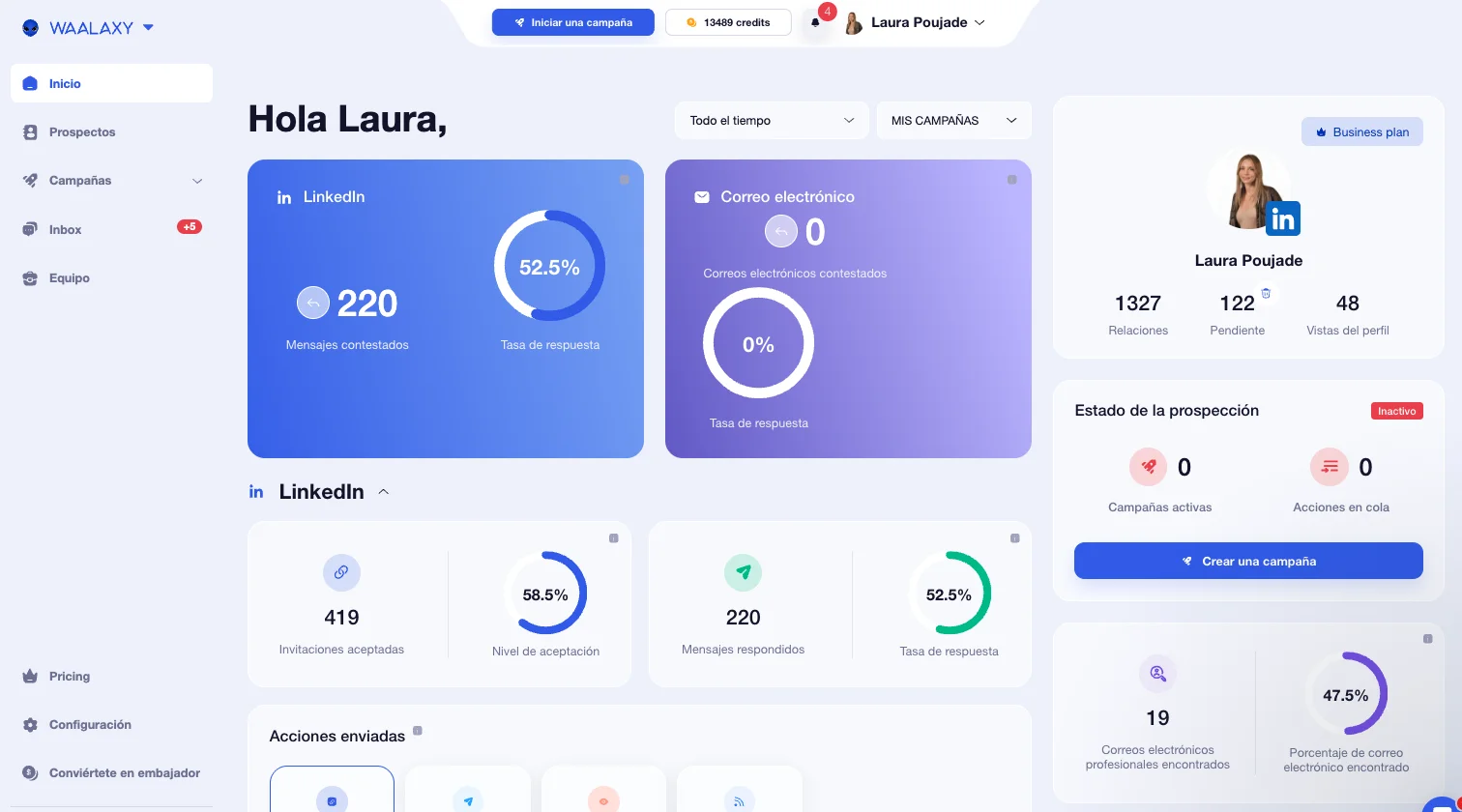The image size is (1462, 812).
Task: Click the email search icon above 19
Action: point(1157,673)
